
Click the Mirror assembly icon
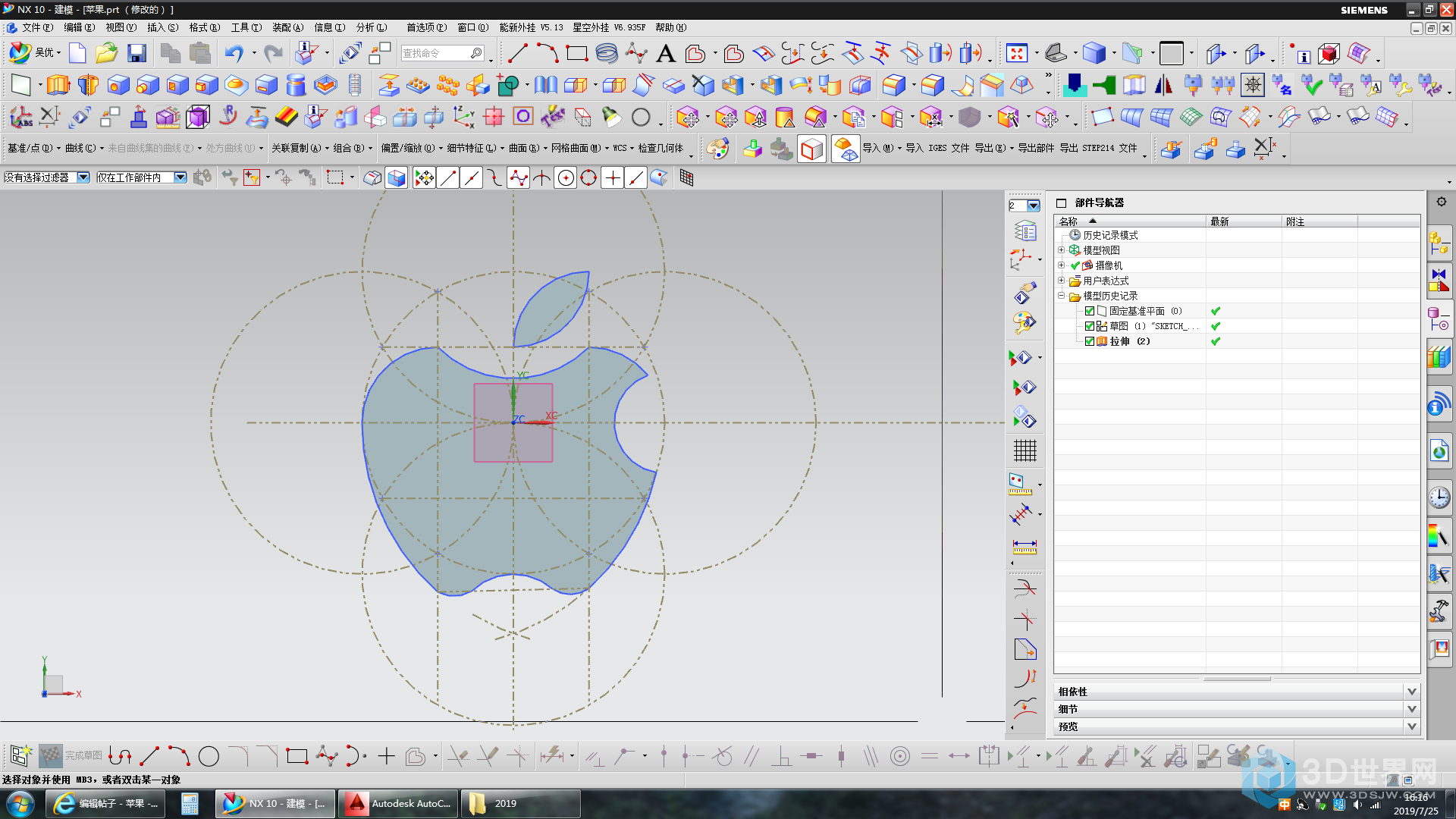pos(1163,85)
